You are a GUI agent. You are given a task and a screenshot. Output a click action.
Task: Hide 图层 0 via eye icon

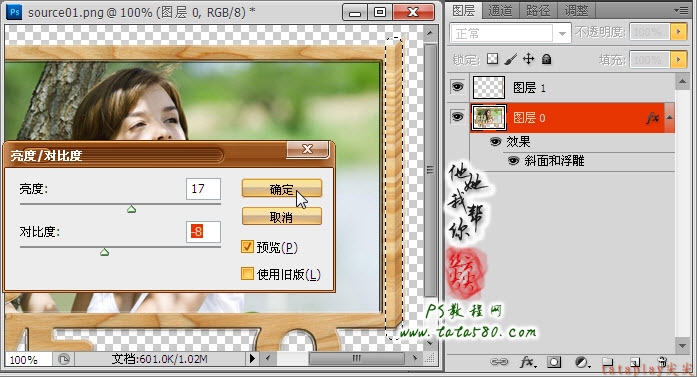[x=457, y=117]
